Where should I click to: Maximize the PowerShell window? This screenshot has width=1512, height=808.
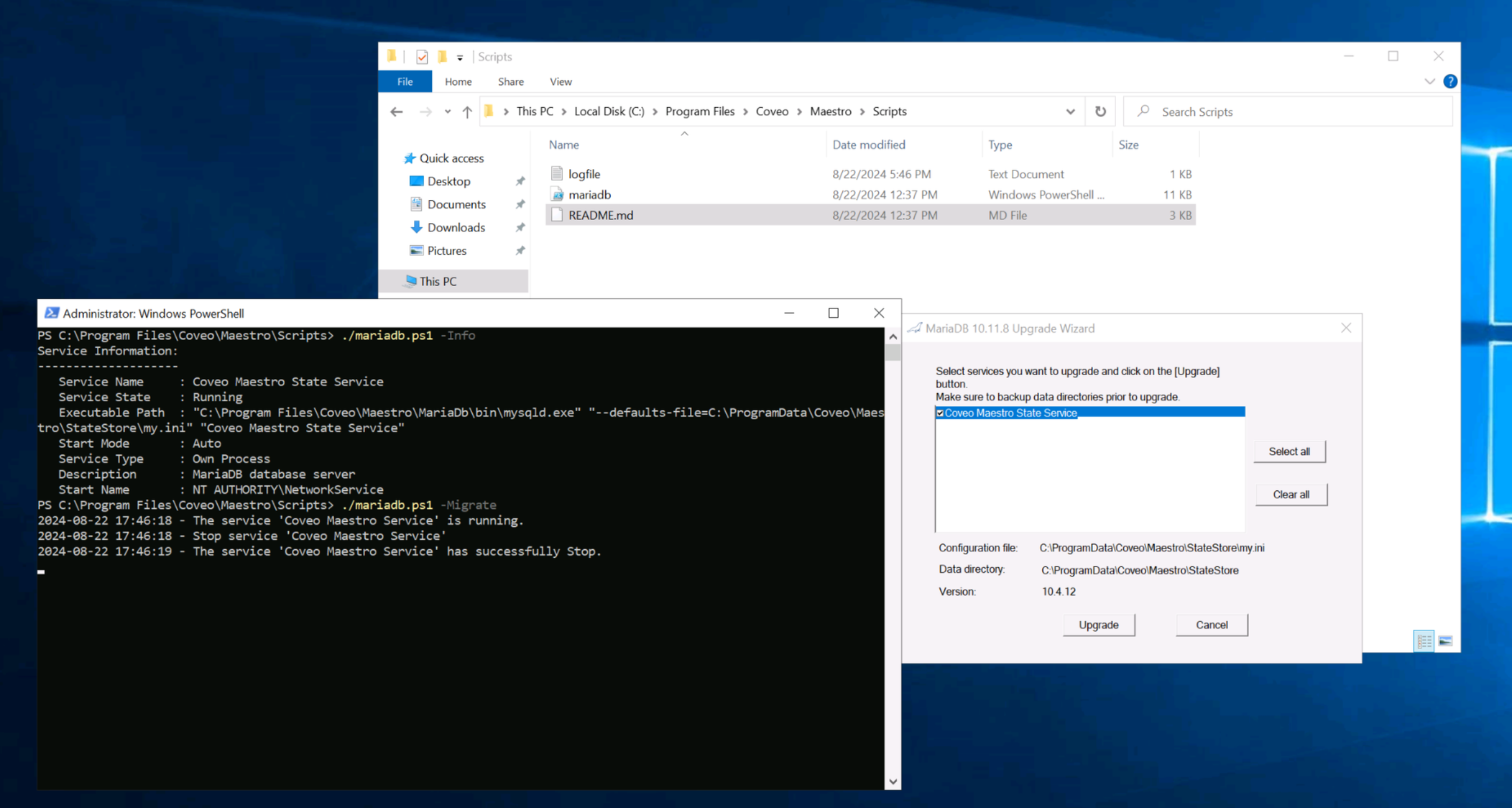pos(833,313)
